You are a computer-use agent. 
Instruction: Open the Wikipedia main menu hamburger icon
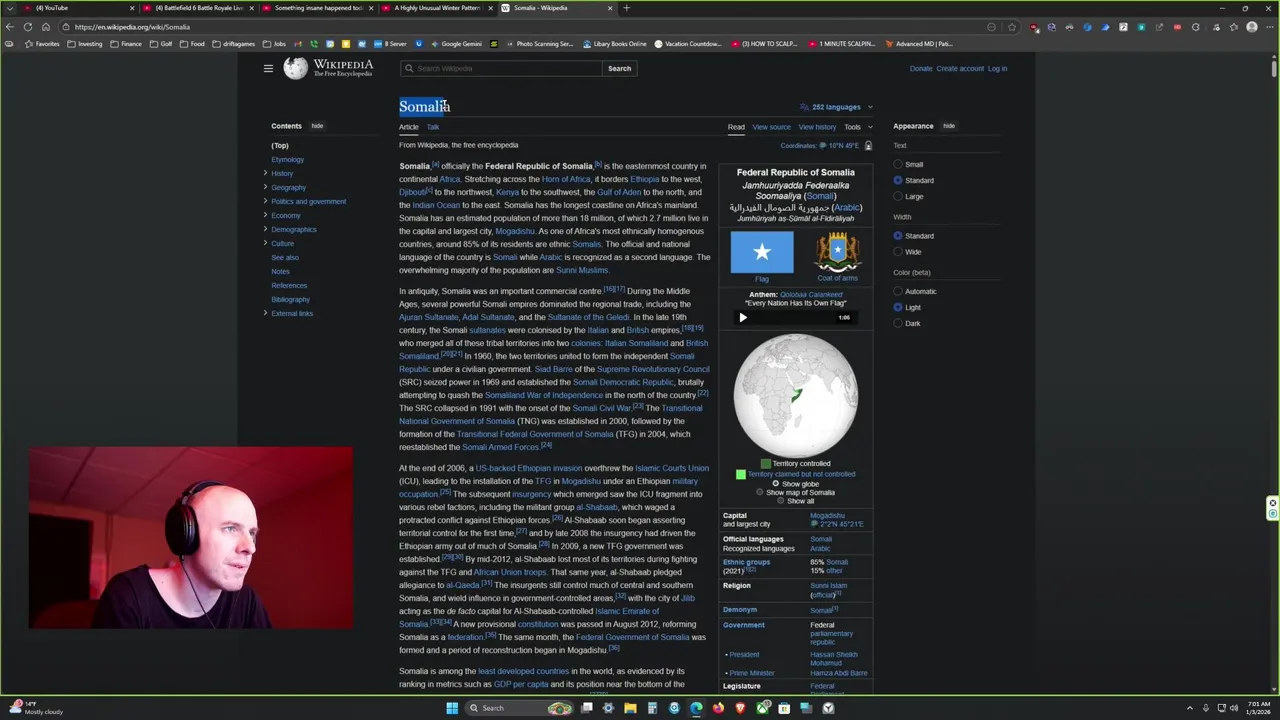[x=268, y=68]
